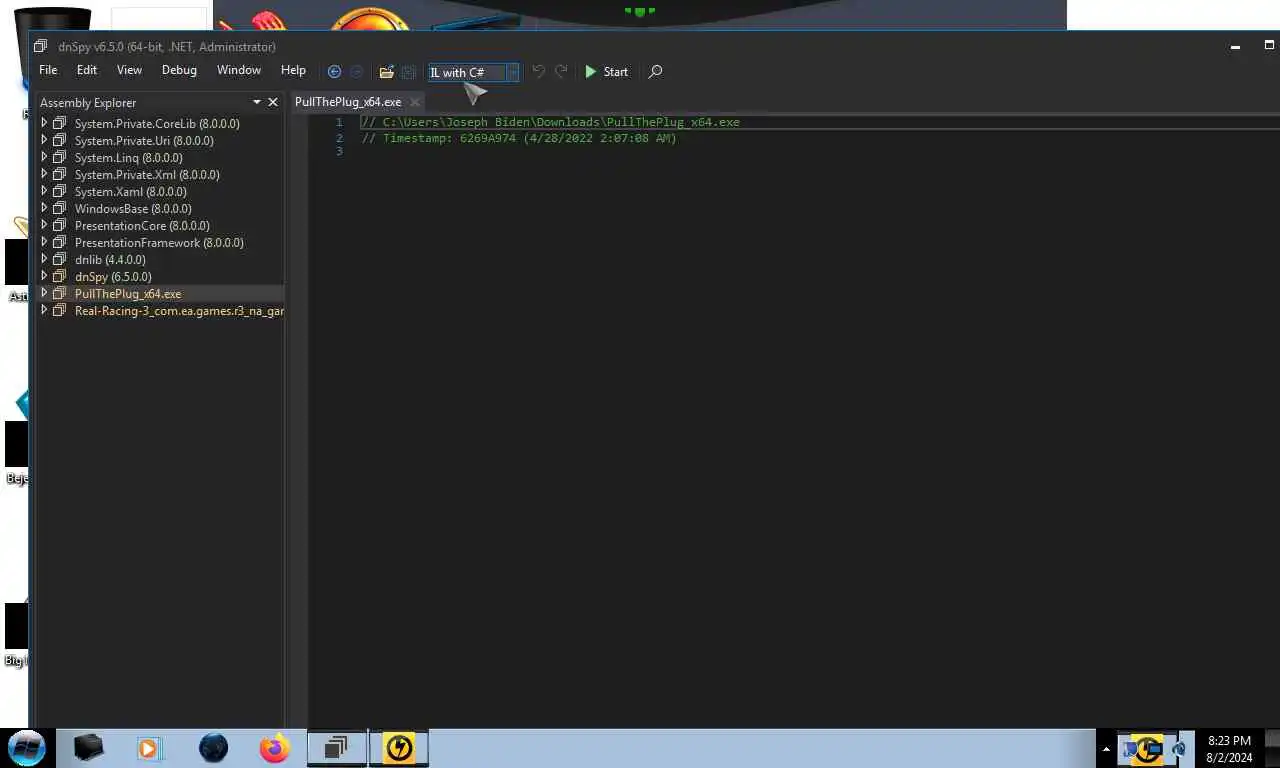Select System.Private.Xml (8.0.0.0) assembly

pyautogui.click(x=147, y=175)
